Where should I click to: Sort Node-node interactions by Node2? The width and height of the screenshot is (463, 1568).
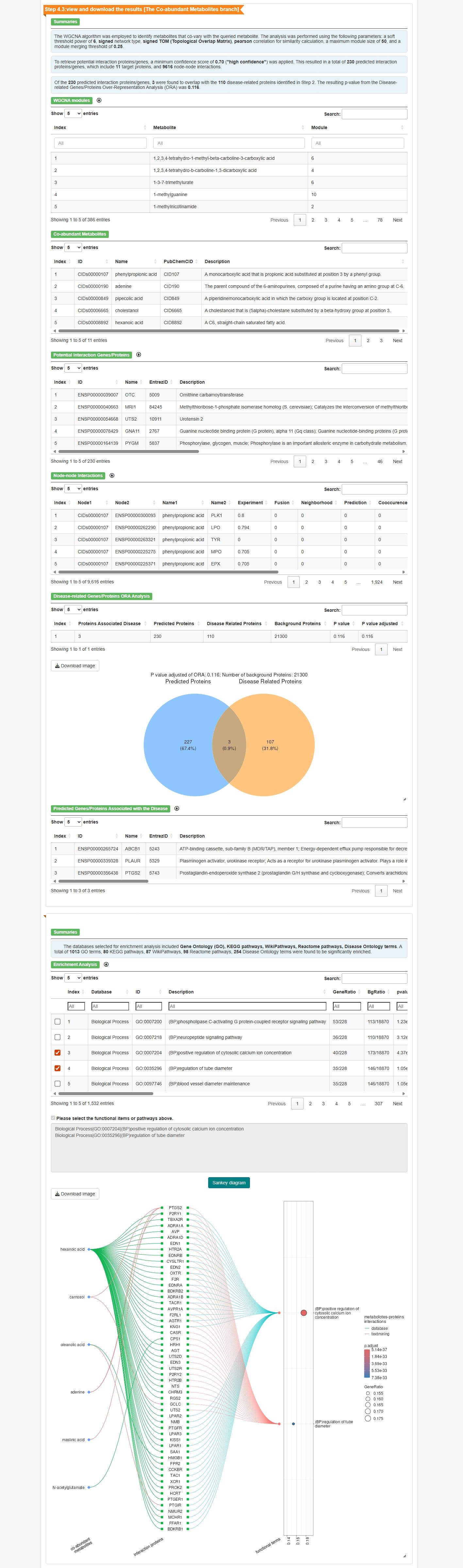[x=135, y=502]
